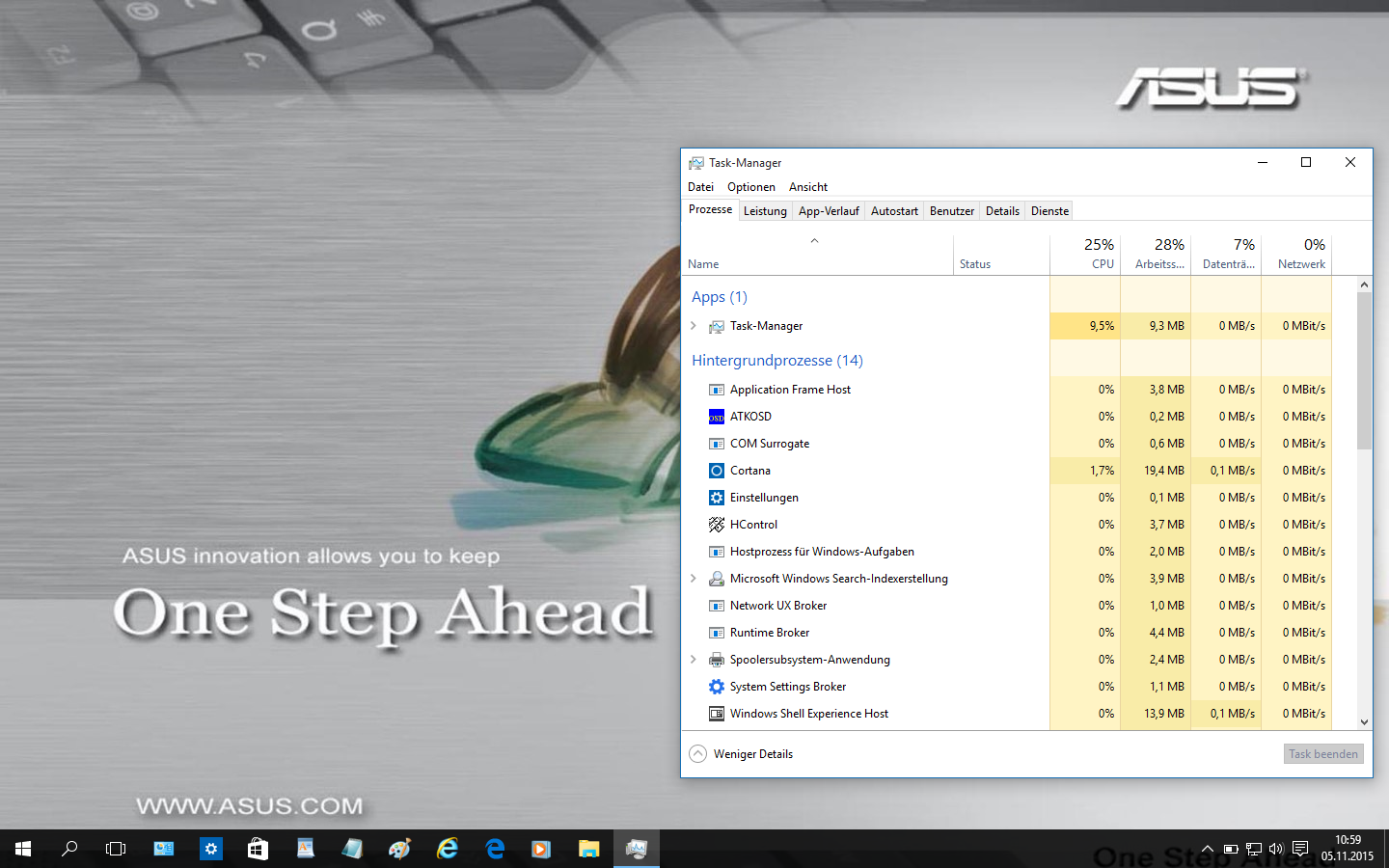1389x868 pixels.
Task: Open the Optionen menu
Action: [x=751, y=187]
